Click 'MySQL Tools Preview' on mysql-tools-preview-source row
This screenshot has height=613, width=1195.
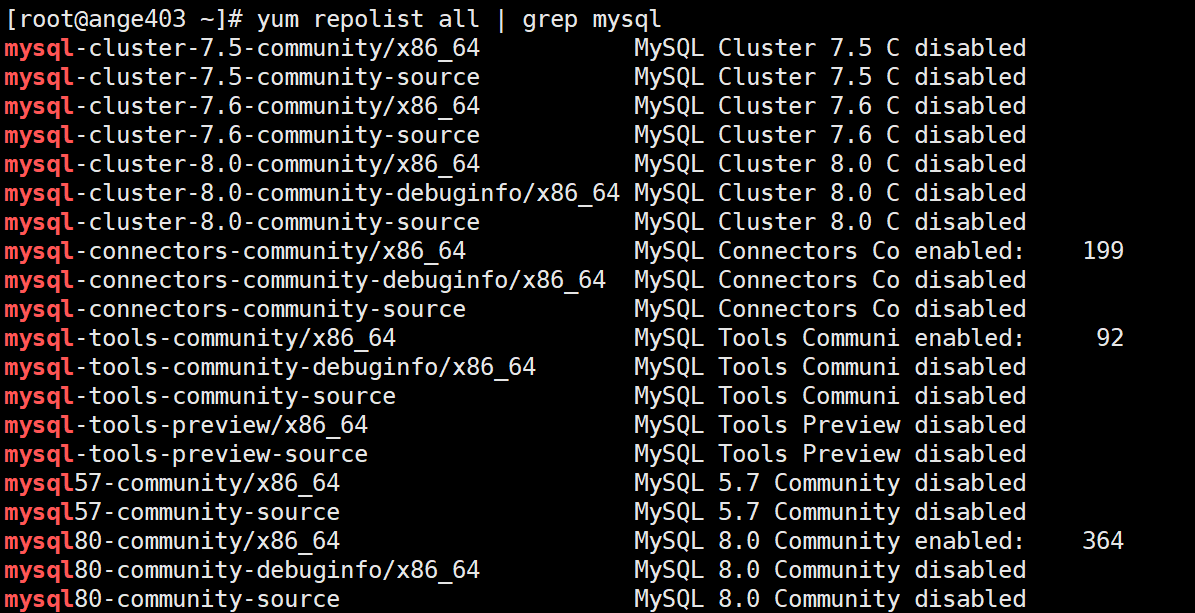tap(767, 454)
